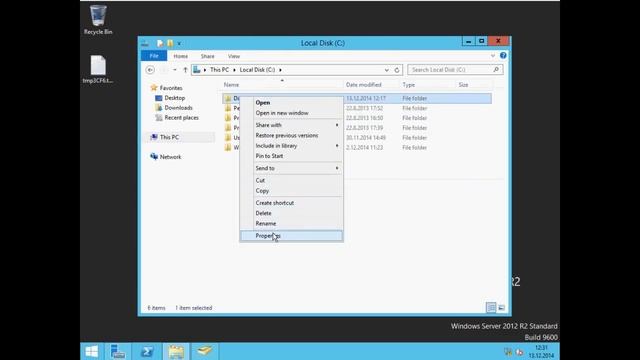This screenshot has height=360, width=640.
Task: Choose Restore previous versions
Action: tap(291, 136)
